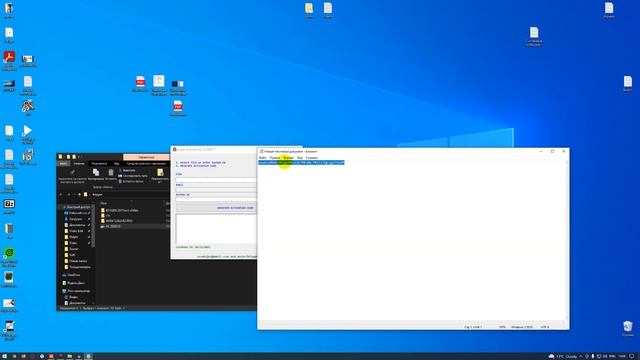This screenshot has width=640, height=360.
Task: Switch to the Главная tab in File Explorer
Action: 79,164
